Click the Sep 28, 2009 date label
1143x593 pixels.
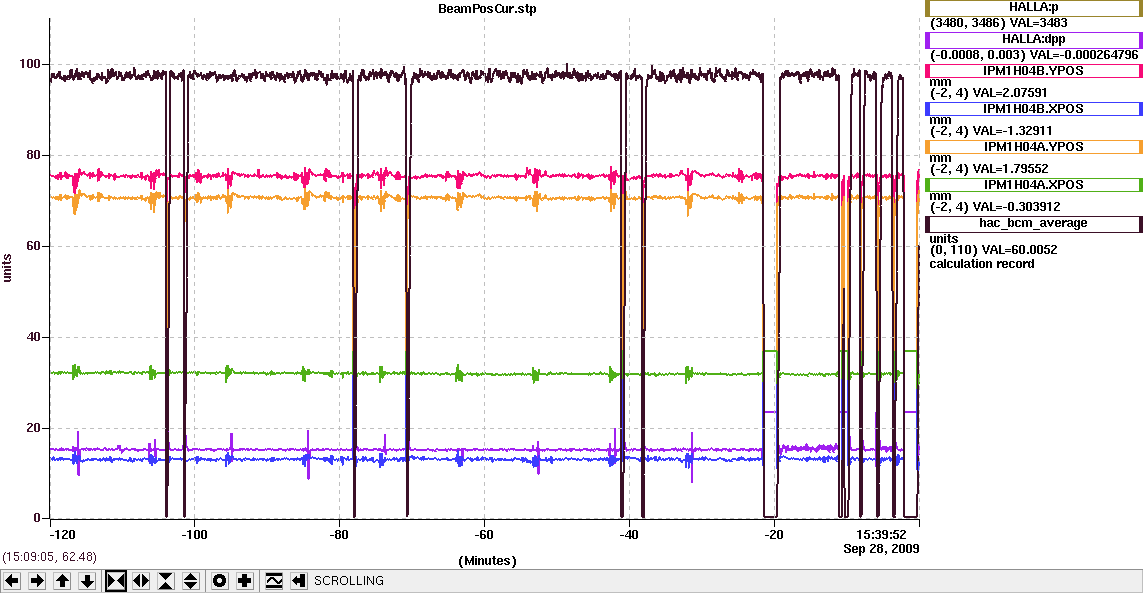coord(881,549)
